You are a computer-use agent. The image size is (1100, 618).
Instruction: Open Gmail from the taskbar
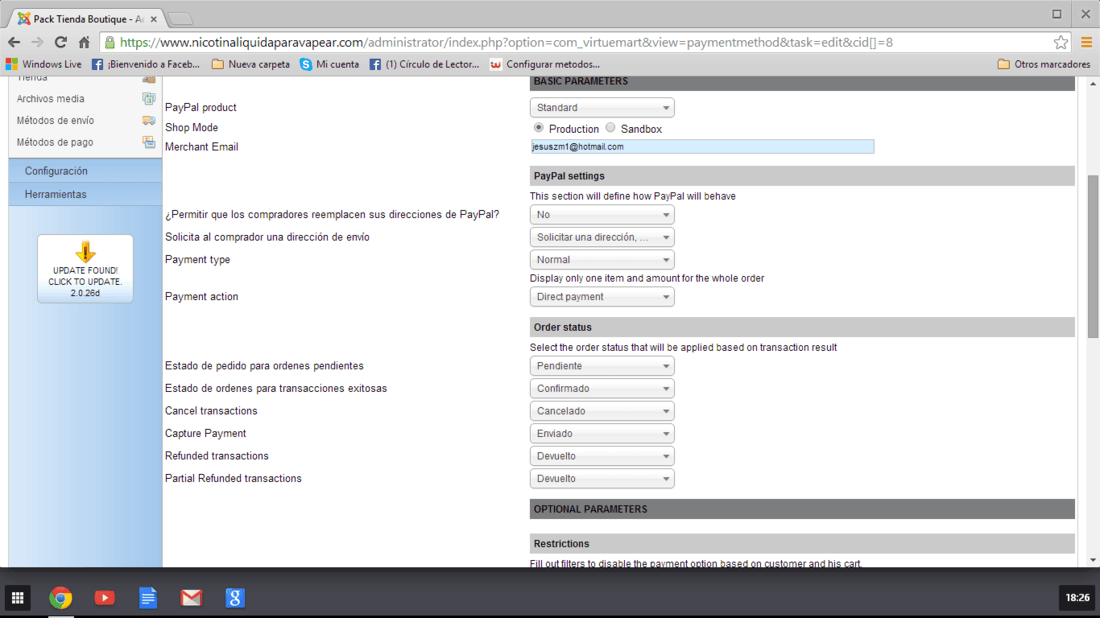(192, 598)
